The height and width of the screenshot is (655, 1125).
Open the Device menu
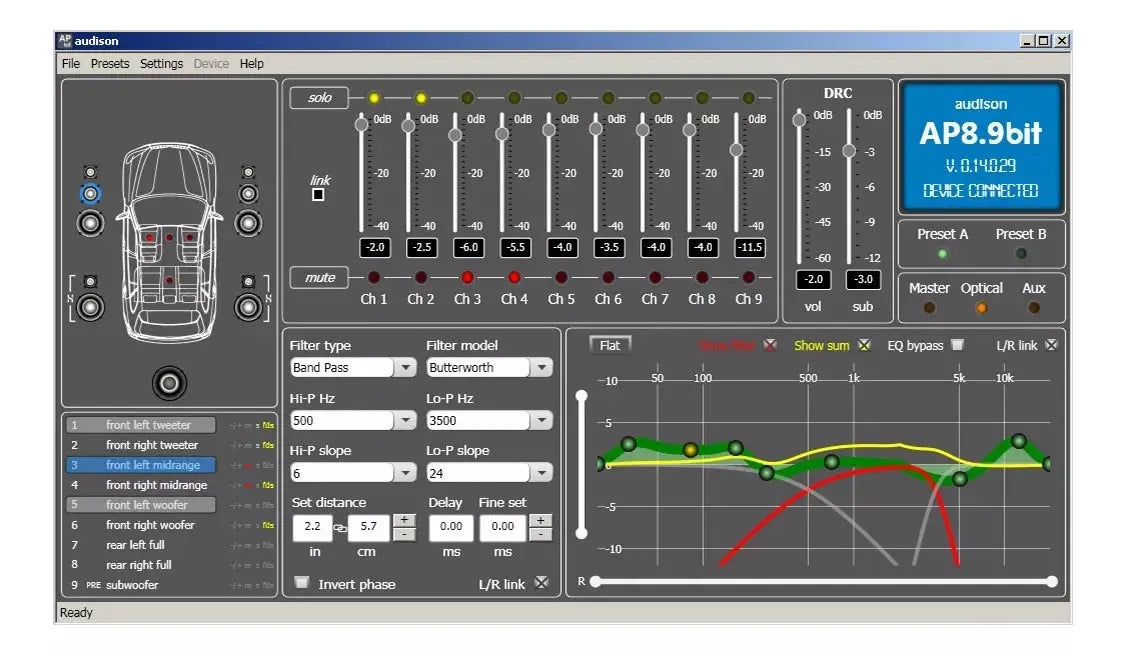(x=211, y=63)
